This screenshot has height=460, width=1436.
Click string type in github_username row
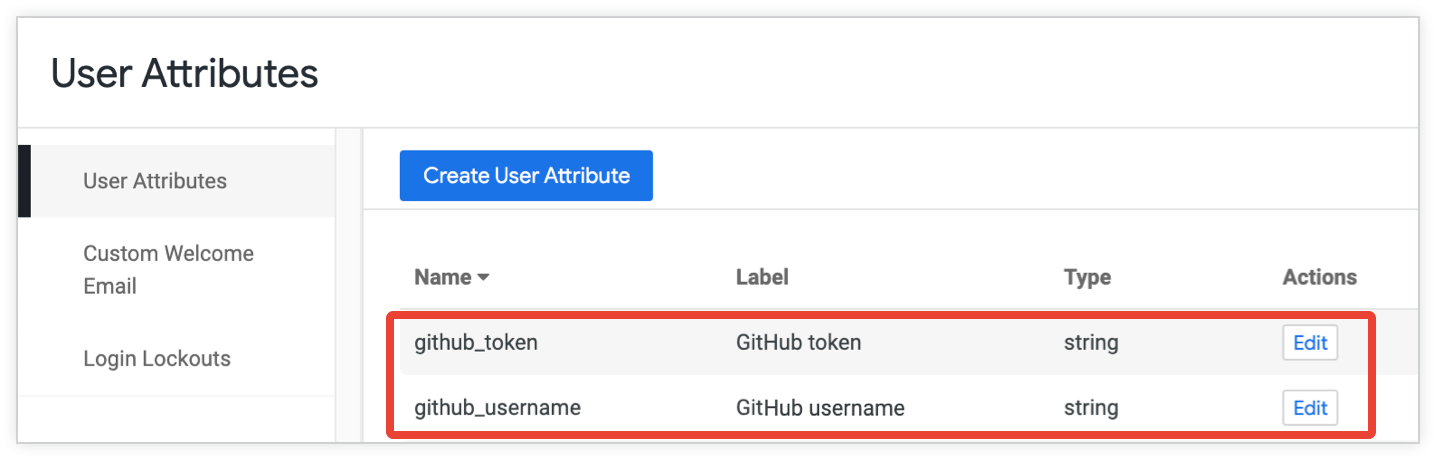point(1091,408)
